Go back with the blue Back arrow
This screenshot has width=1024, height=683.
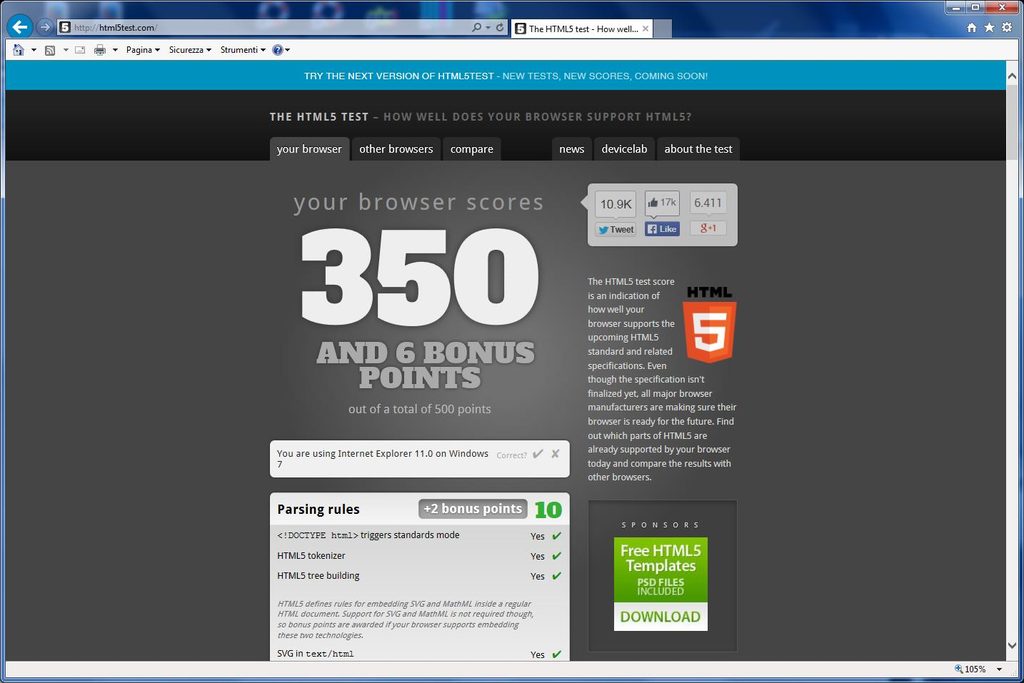pos(20,27)
